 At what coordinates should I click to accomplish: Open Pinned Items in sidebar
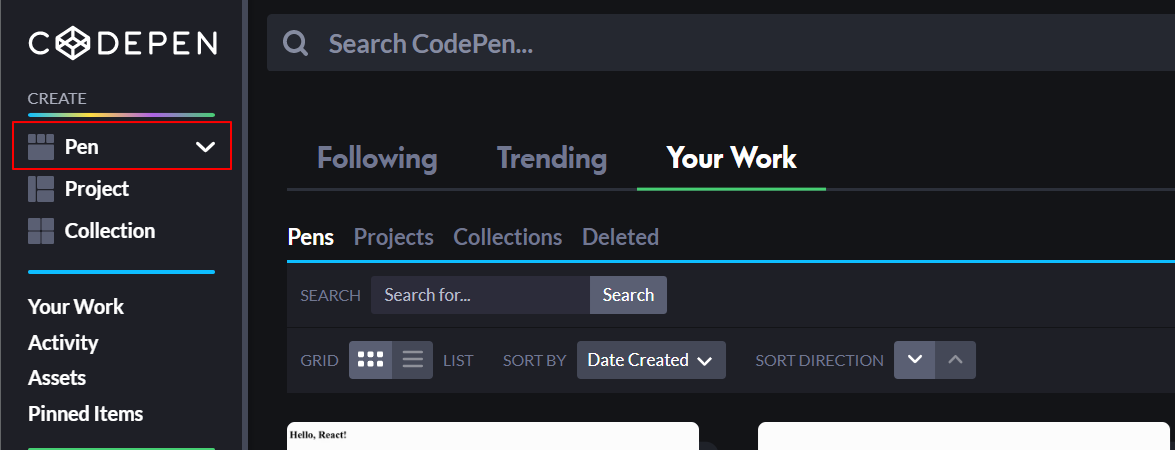(x=85, y=414)
